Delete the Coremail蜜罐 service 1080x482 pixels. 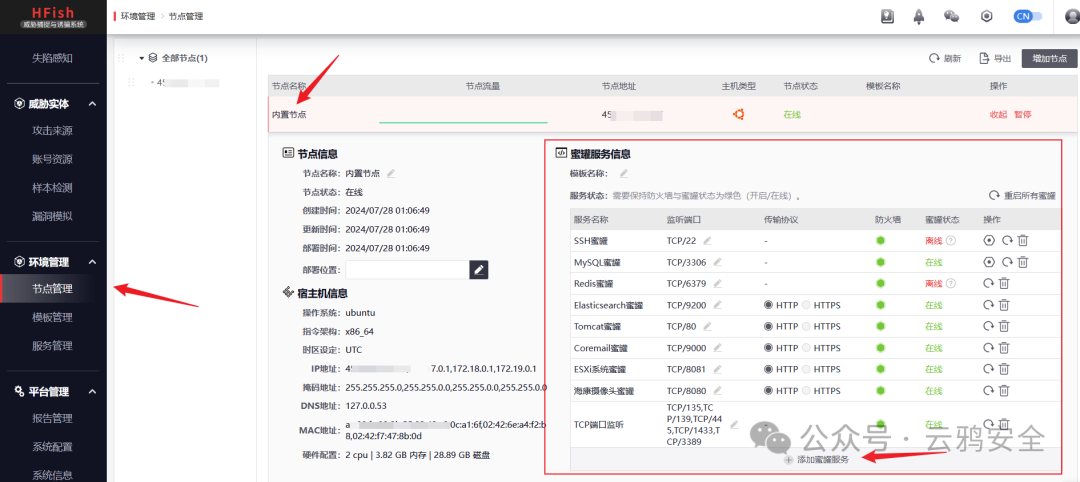[1004, 348]
